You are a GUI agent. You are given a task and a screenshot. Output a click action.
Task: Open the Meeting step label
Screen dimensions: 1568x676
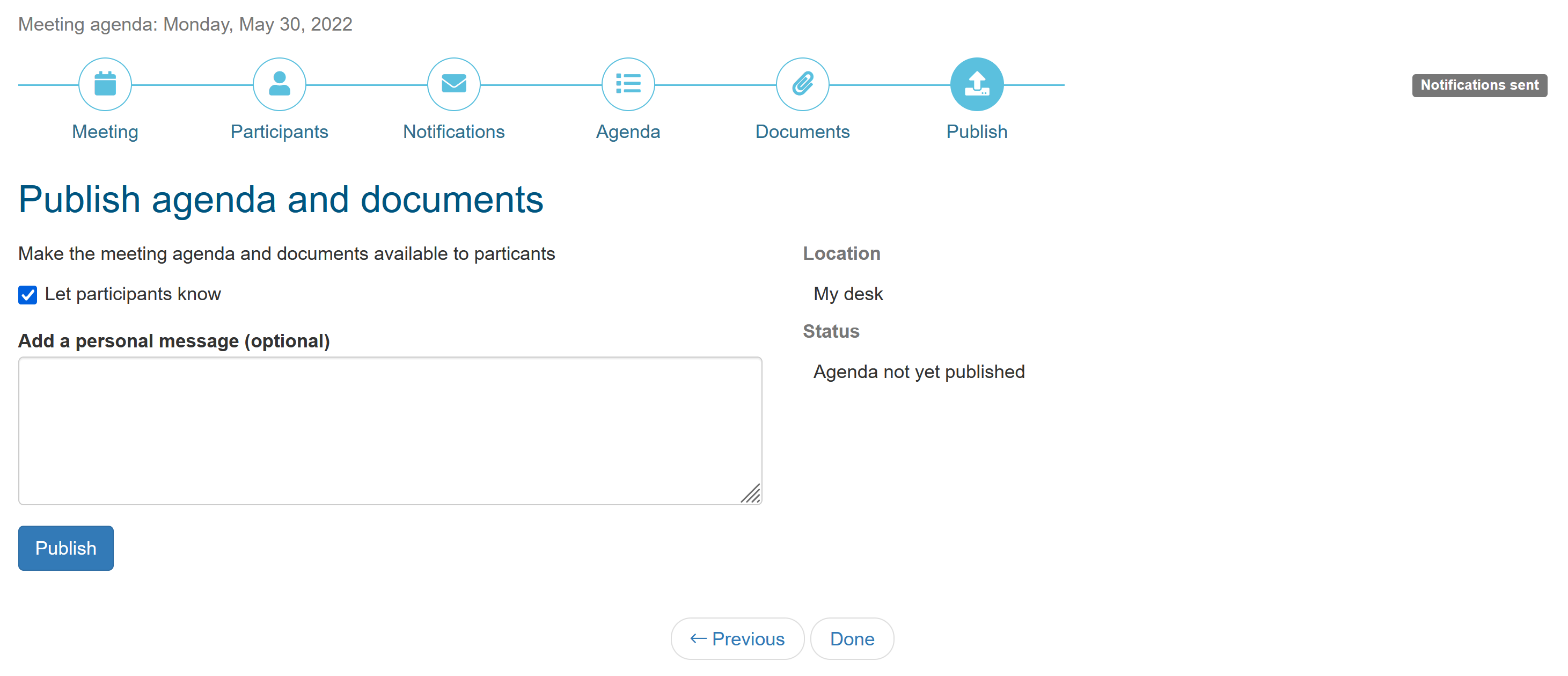105,132
